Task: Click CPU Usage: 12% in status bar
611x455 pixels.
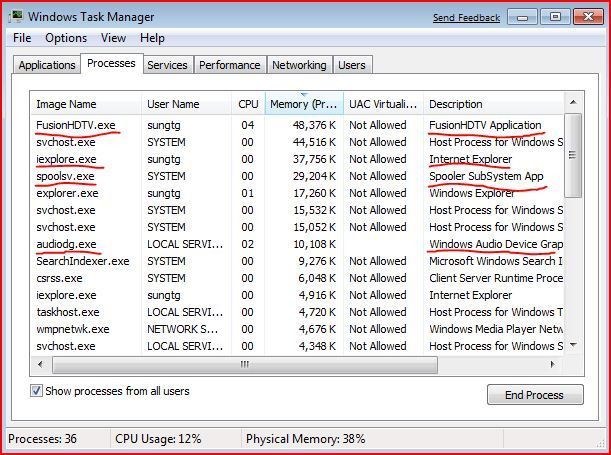Action: coord(158,439)
